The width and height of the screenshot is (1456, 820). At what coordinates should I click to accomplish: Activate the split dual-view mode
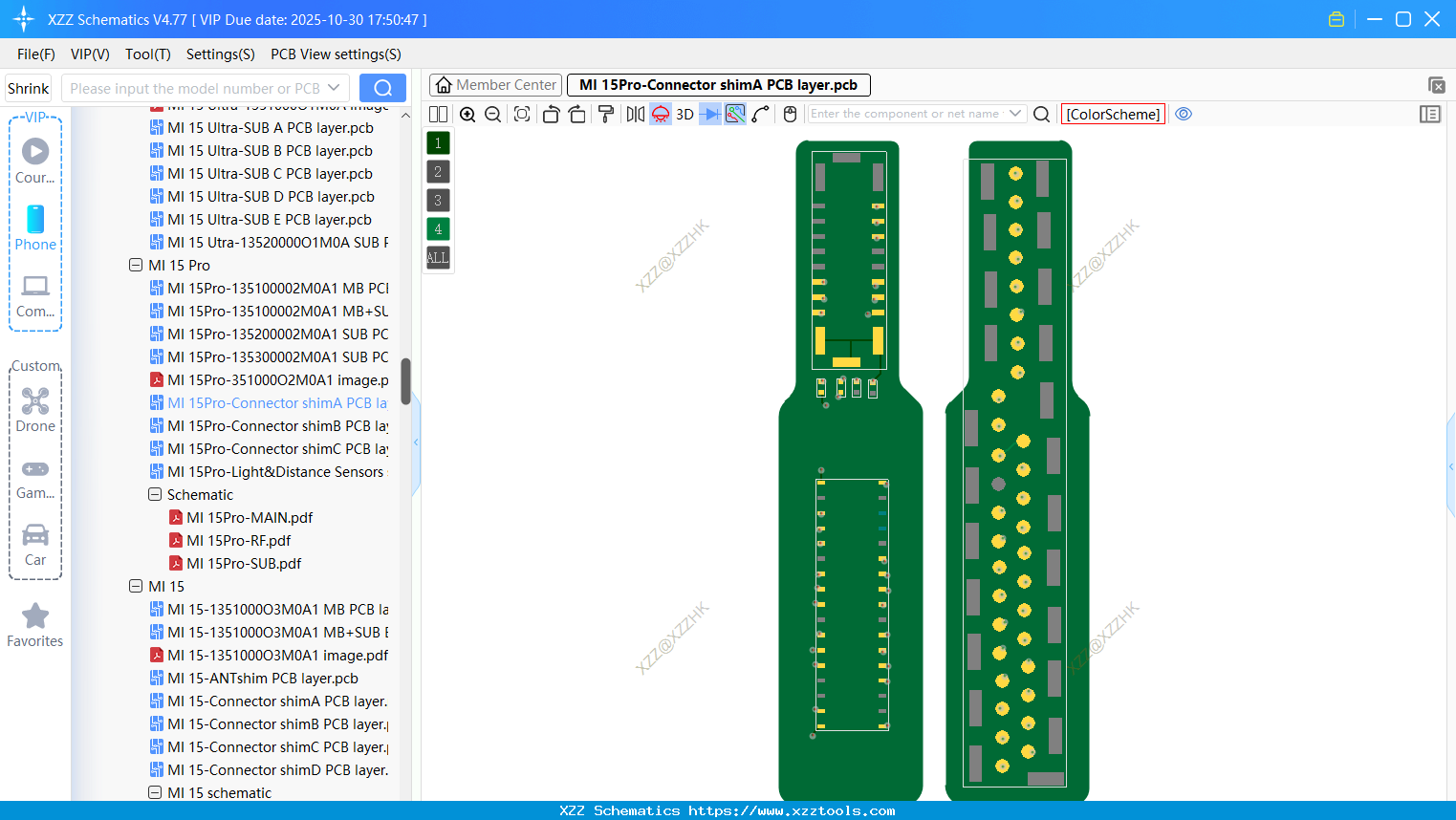click(x=438, y=114)
